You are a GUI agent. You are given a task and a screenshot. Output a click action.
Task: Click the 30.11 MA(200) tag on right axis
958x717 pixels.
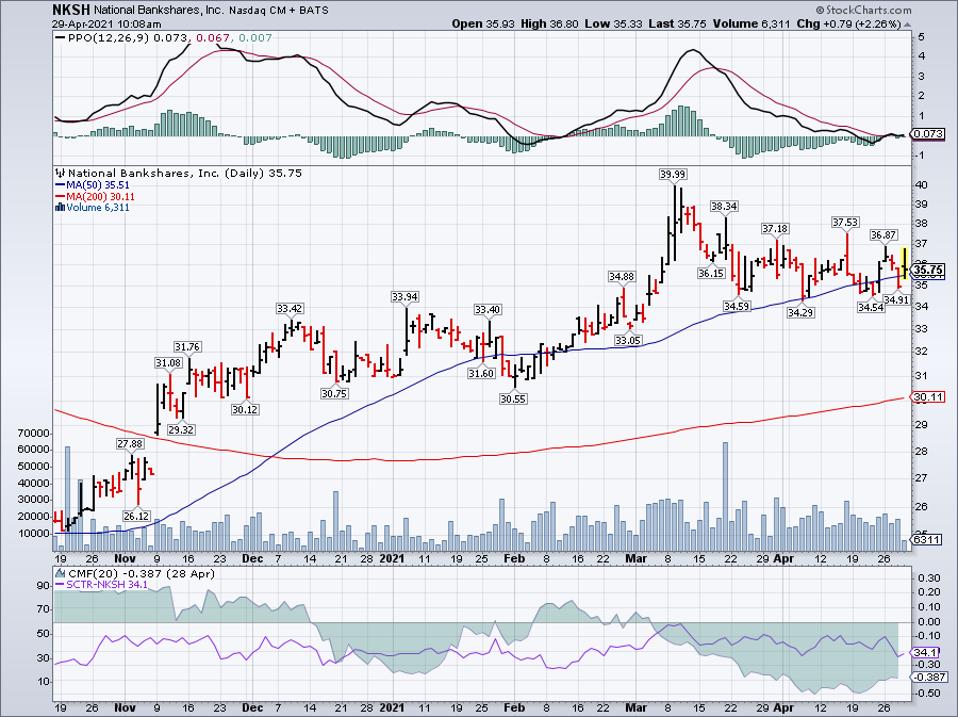(x=928, y=397)
